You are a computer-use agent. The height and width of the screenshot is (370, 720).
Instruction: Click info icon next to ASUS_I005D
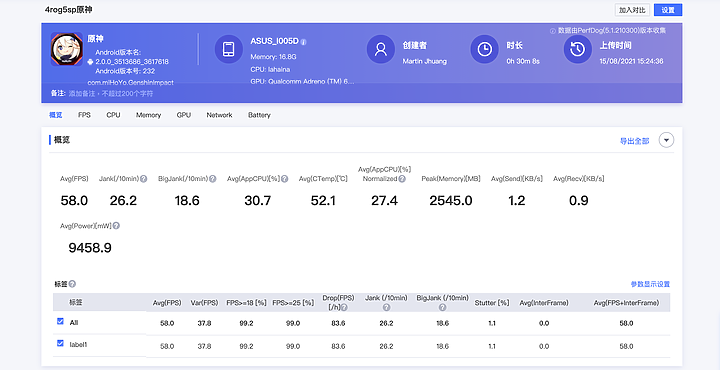tap(304, 42)
